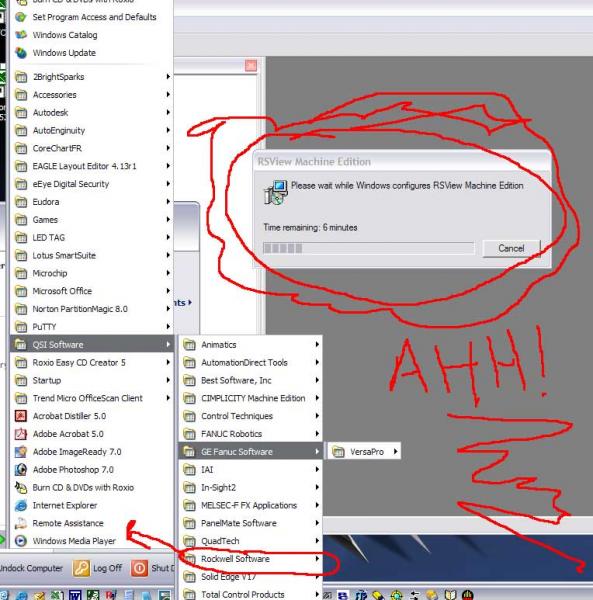Cancel the RSView Machine Edition configuration
Screen dimensions: 593x600
click(x=511, y=248)
